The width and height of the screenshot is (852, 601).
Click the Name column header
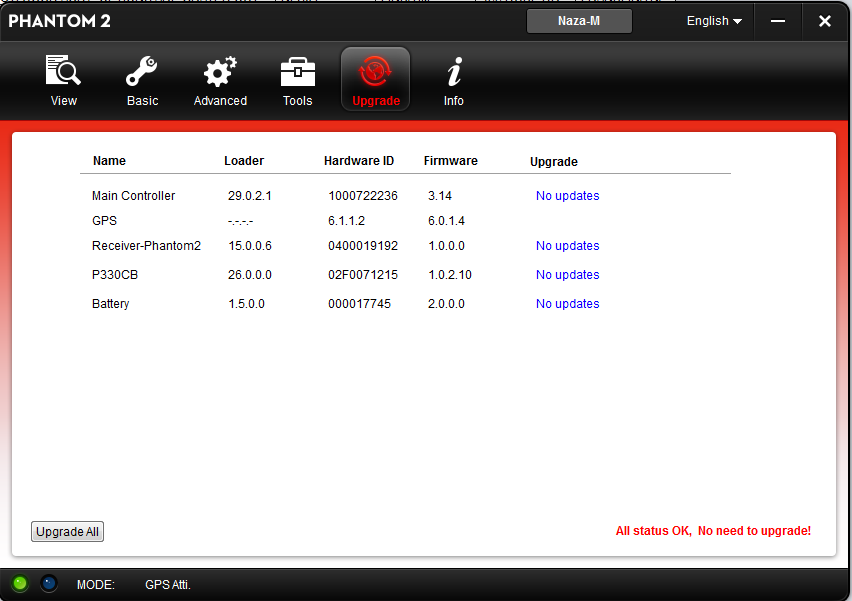(109, 161)
